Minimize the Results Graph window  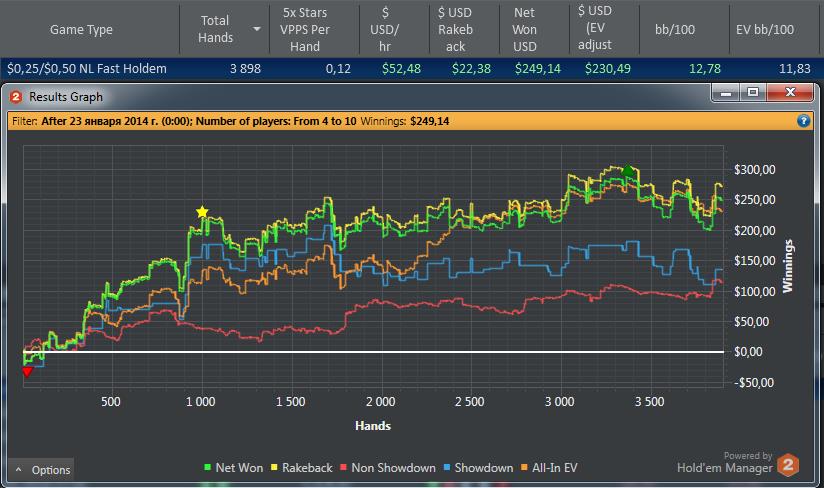(726, 93)
